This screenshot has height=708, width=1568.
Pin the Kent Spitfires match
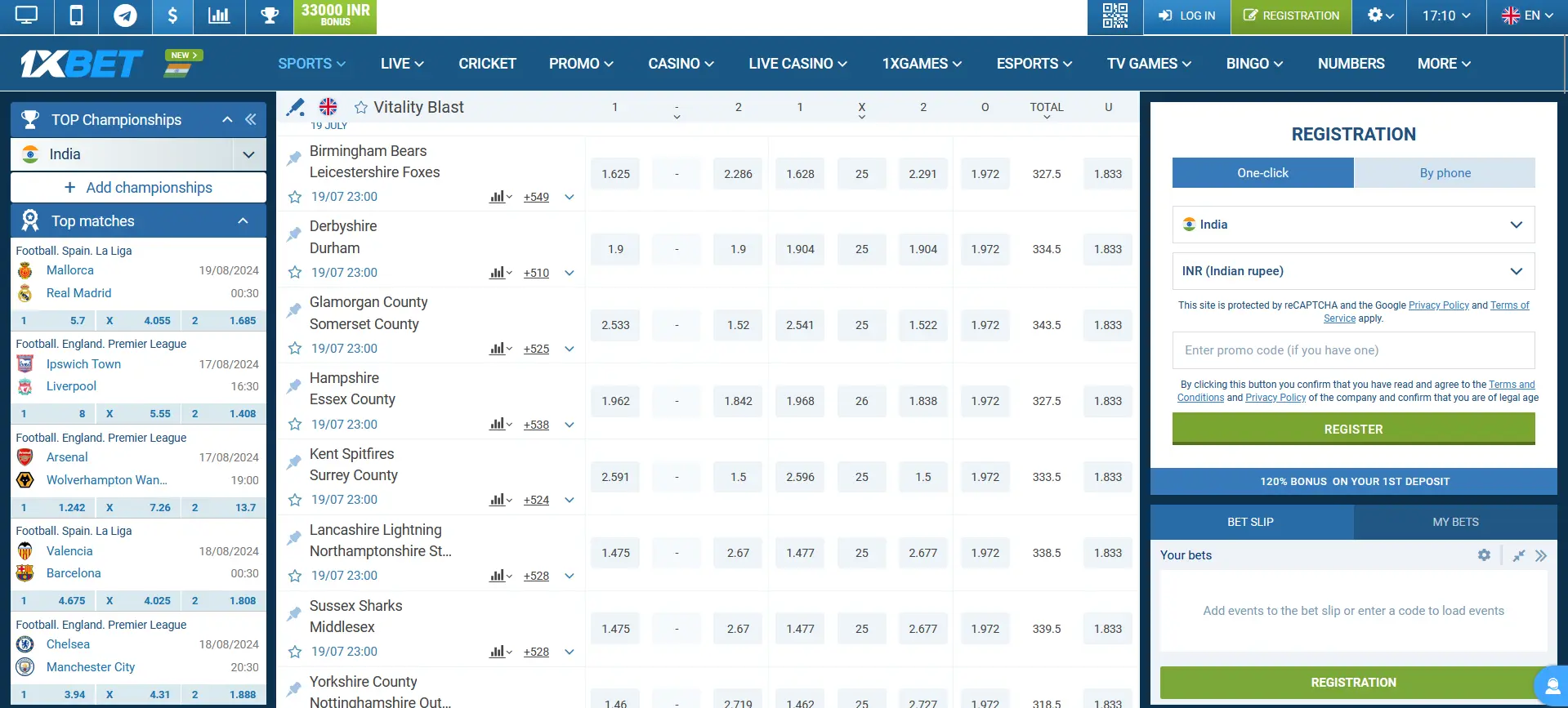click(x=294, y=462)
